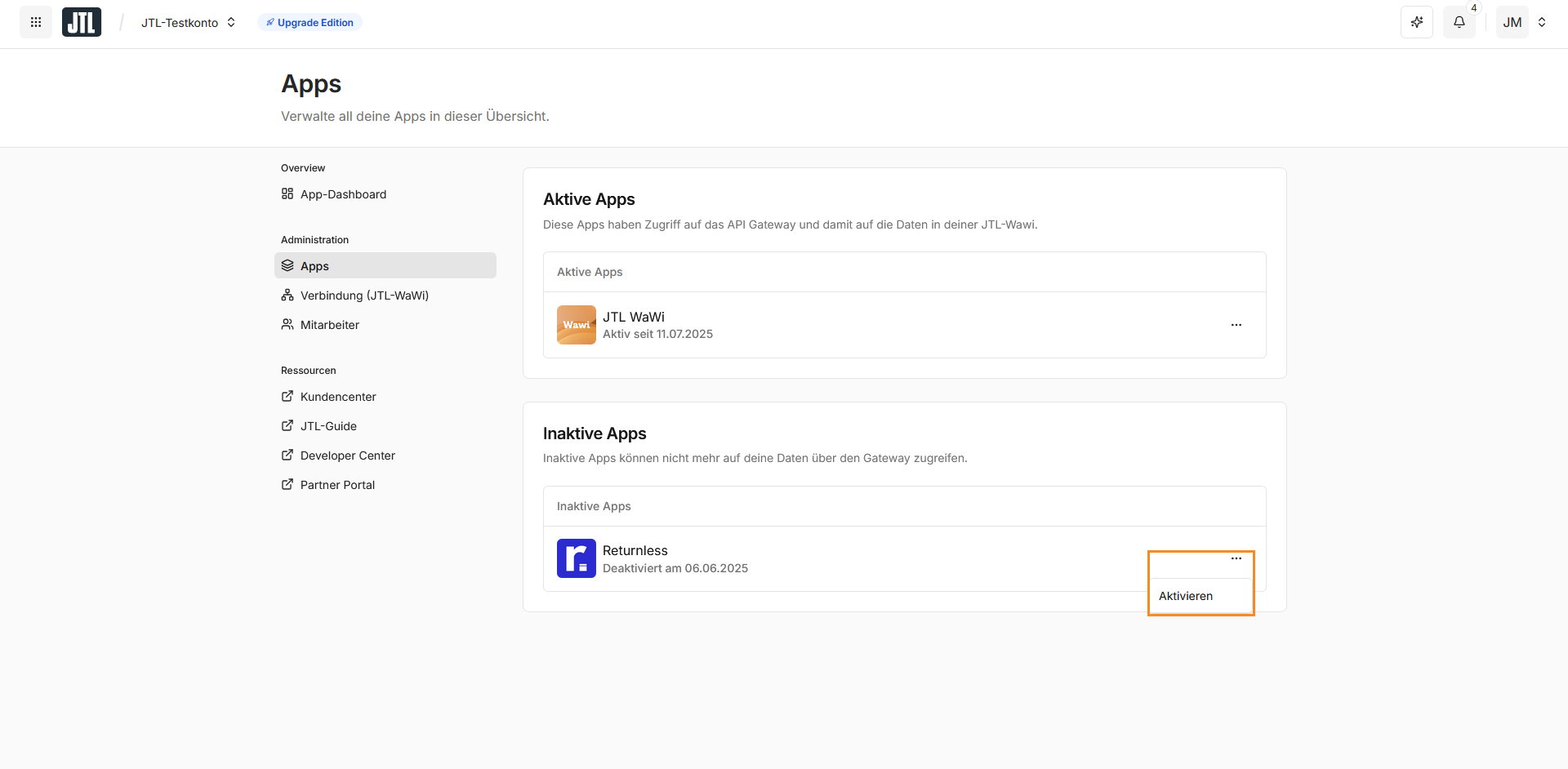Click the Returnless app icon
1568x769 pixels.
pyautogui.click(x=577, y=558)
